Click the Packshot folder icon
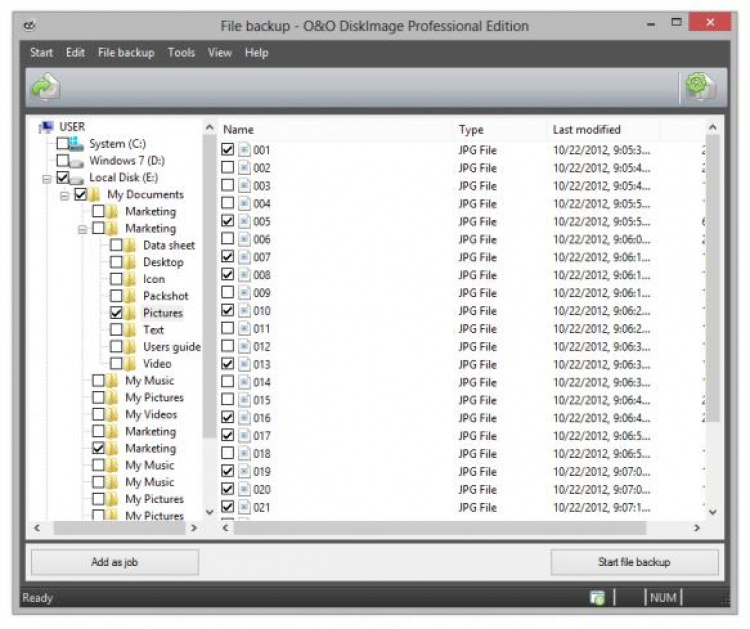The width and height of the screenshot is (750, 629). click(x=130, y=296)
